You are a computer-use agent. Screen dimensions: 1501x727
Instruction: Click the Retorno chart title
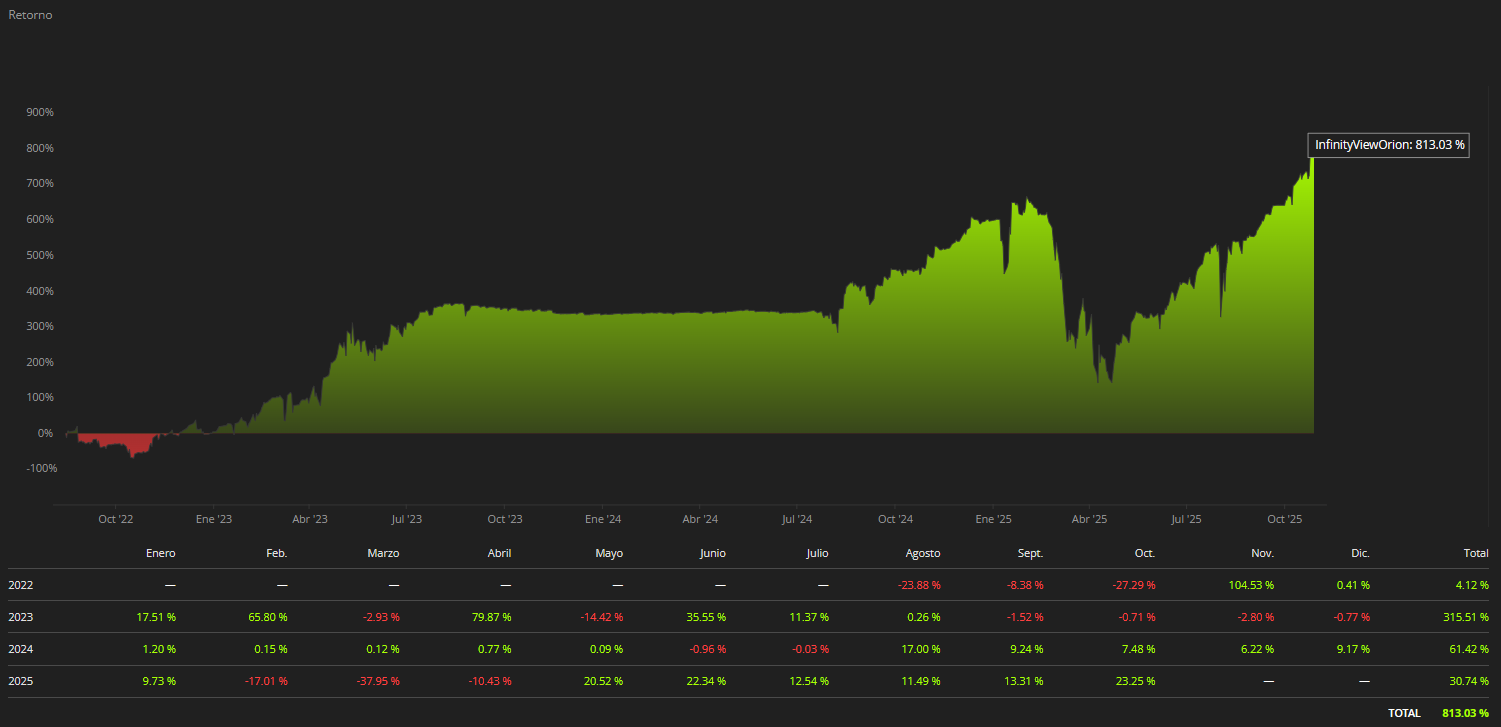click(30, 15)
